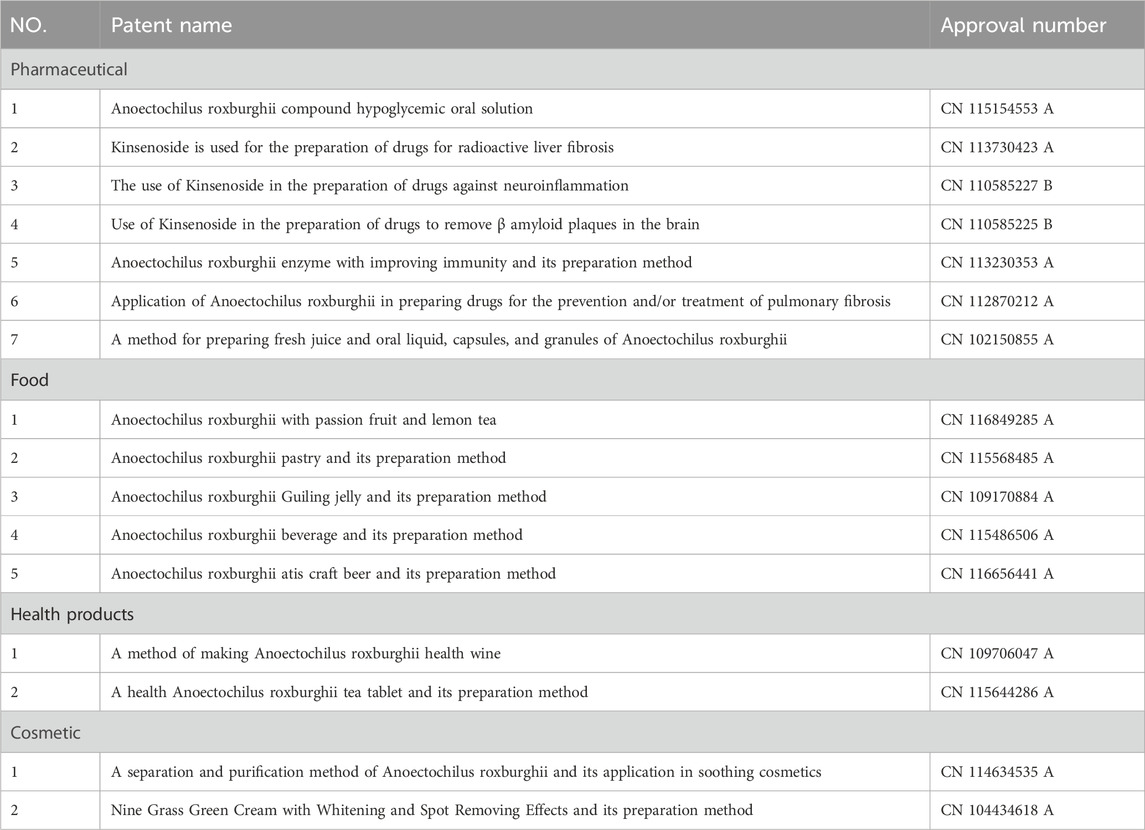Click 'compound hypoglycemic oral solution' patent name
1145x830 pixels.
coord(322,109)
